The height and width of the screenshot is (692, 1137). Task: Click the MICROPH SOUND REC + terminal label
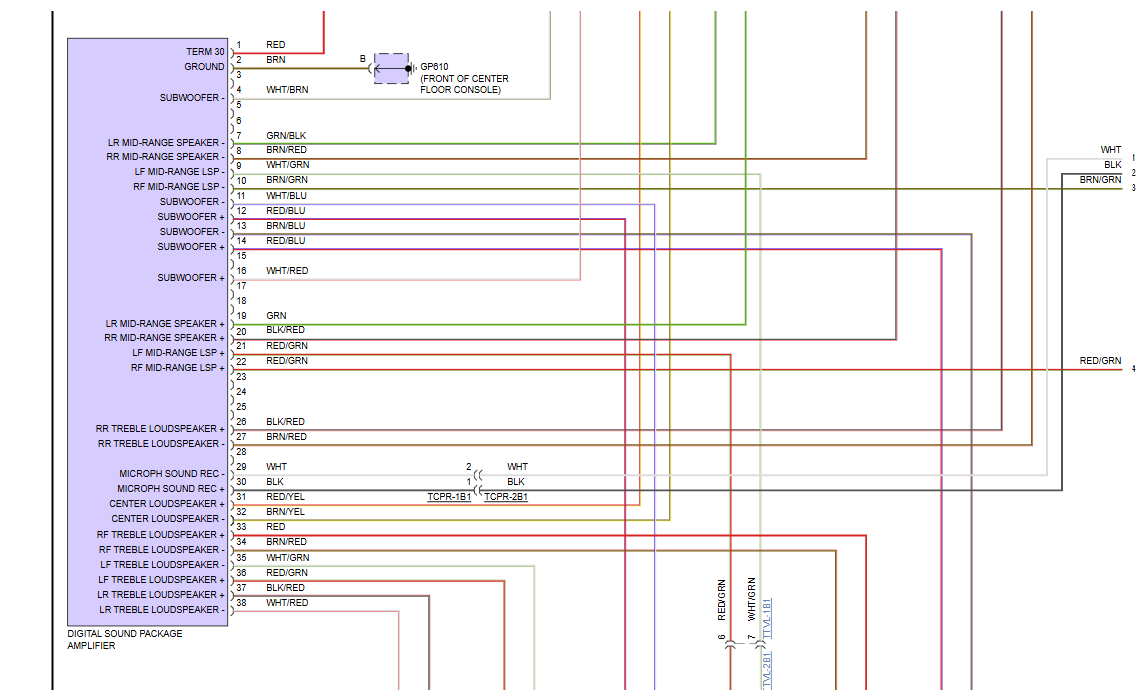(x=170, y=489)
